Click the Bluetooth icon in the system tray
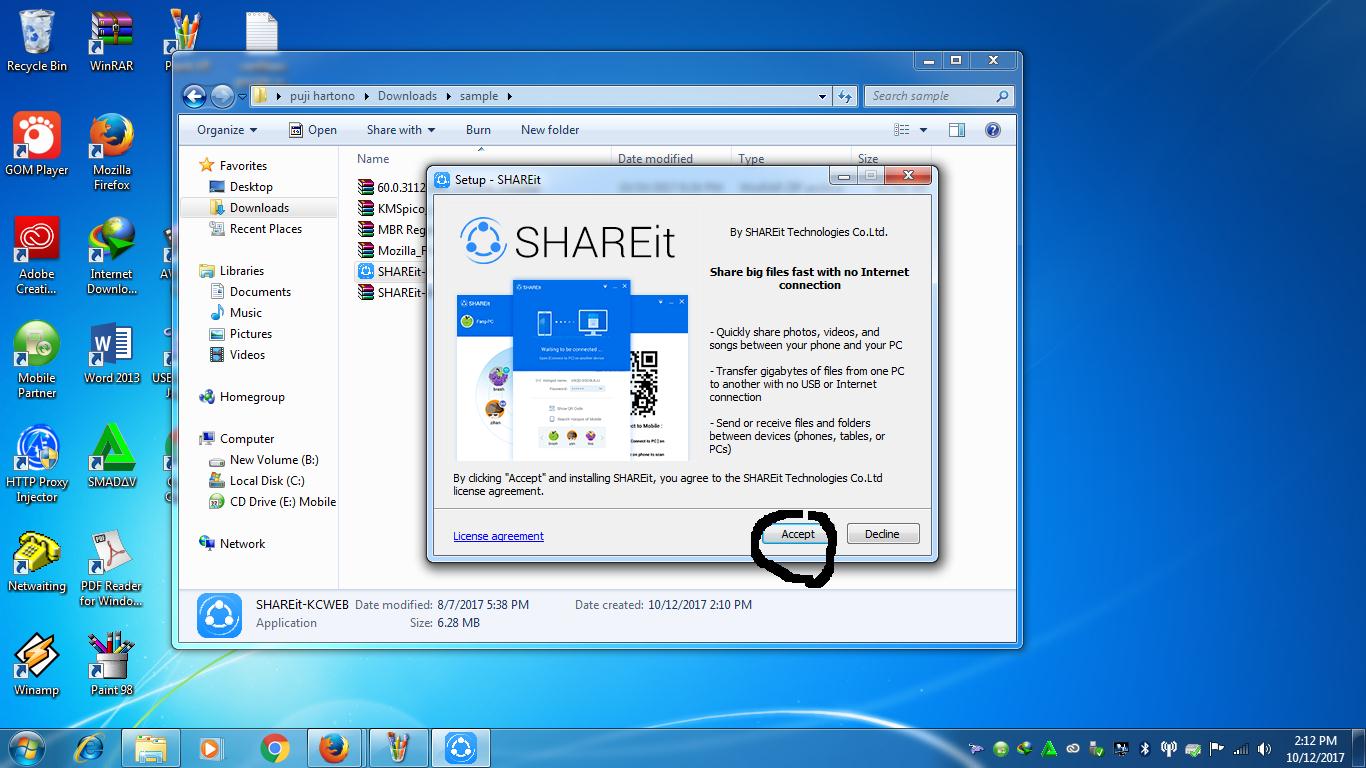 1144,748
